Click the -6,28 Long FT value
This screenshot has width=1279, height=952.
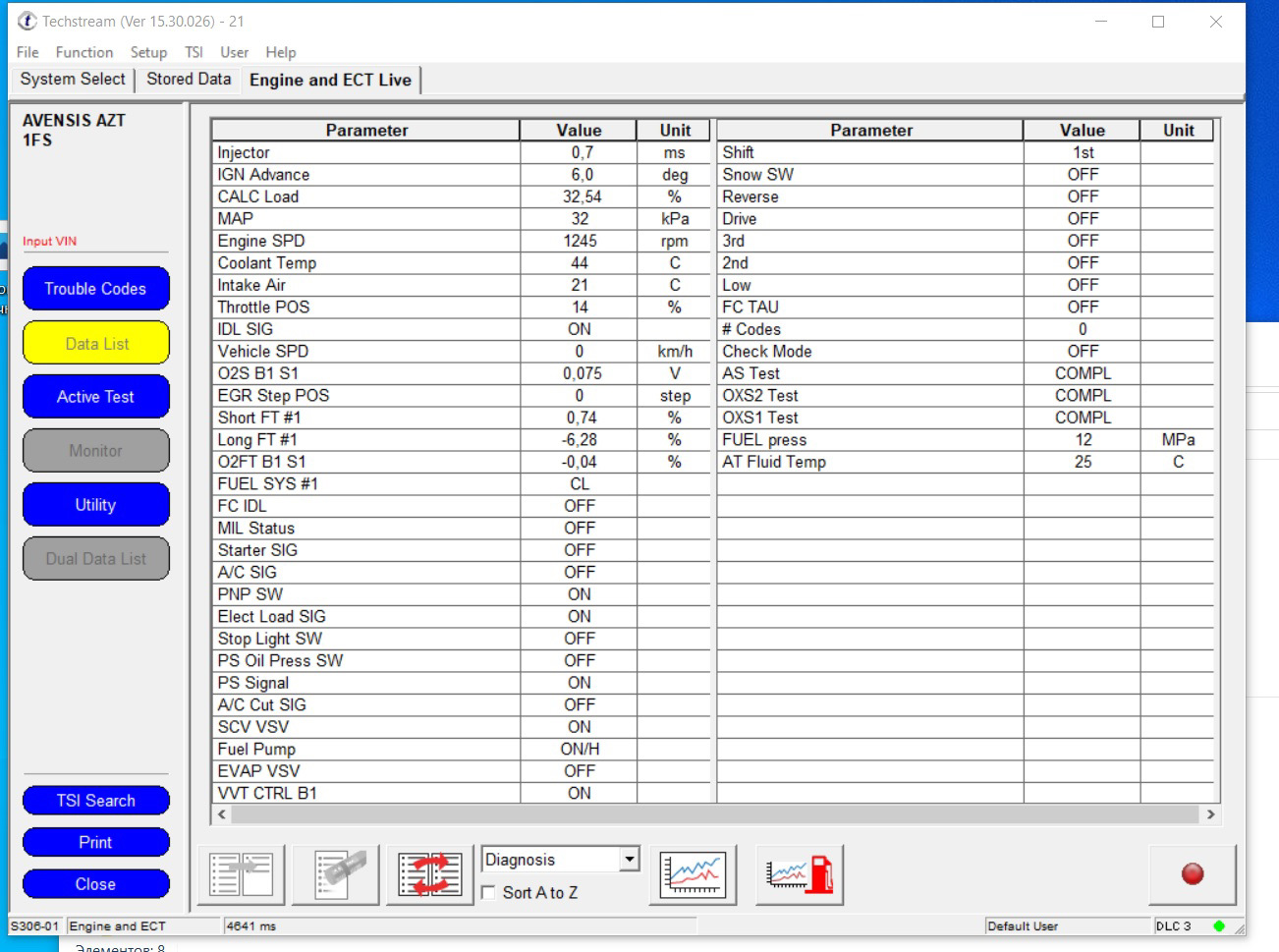[580, 440]
